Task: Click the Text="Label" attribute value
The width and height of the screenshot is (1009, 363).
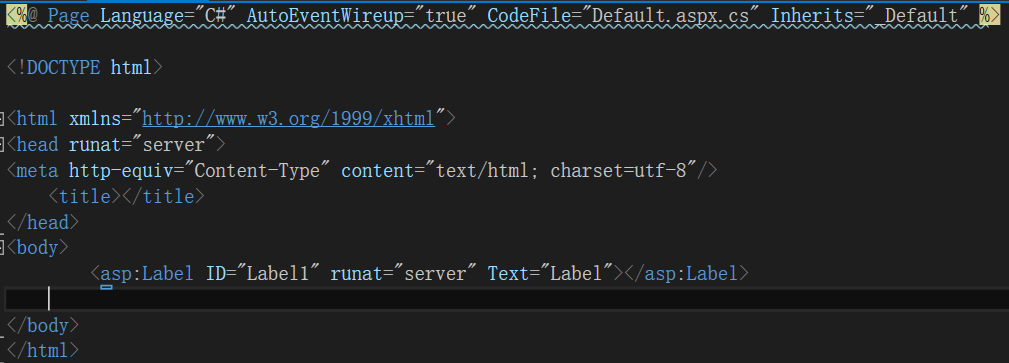Action: [x=576, y=274]
